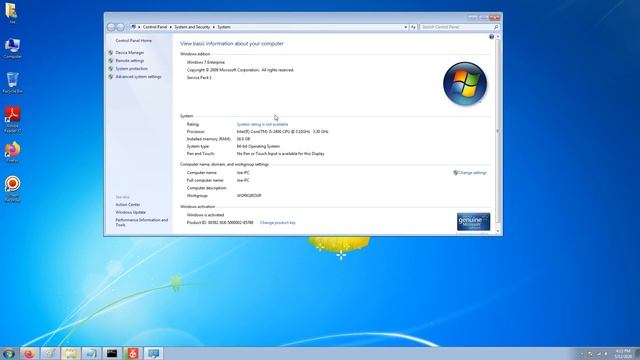This screenshot has width=640, height=360.
Task: Open the address bar history dropdown
Action: pos(405,27)
